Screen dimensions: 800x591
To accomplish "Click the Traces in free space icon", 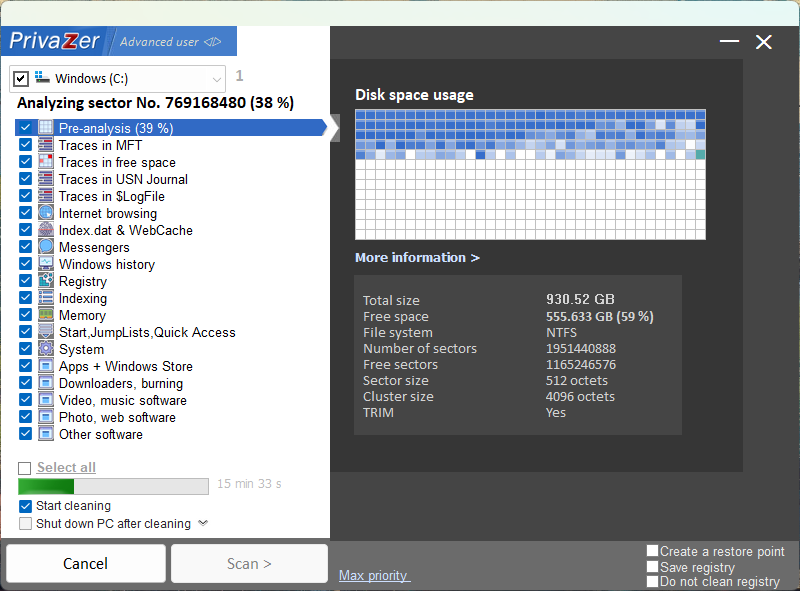I will 46,161.
